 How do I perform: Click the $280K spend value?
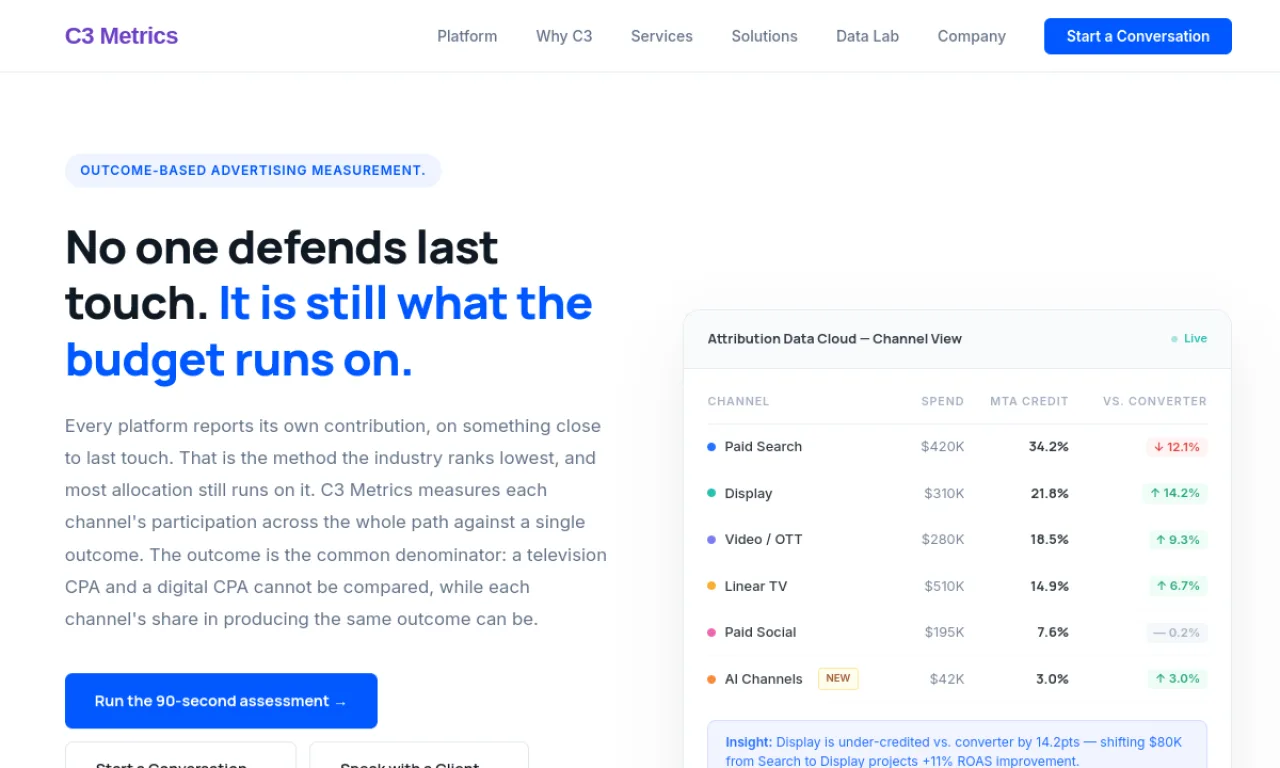click(x=943, y=539)
